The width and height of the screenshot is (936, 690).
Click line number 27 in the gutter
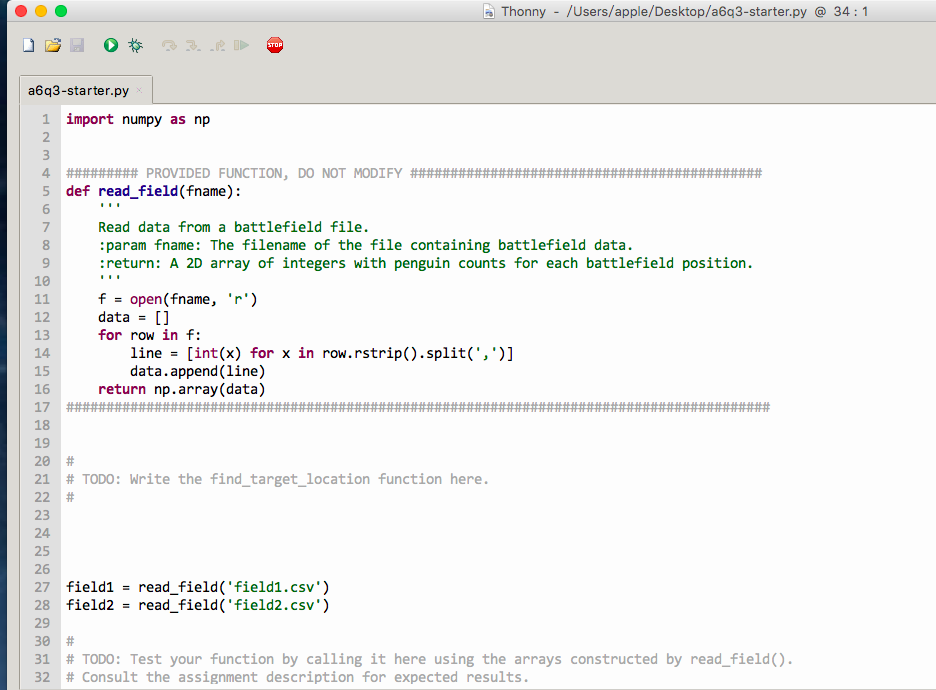[x=42, y=587]
